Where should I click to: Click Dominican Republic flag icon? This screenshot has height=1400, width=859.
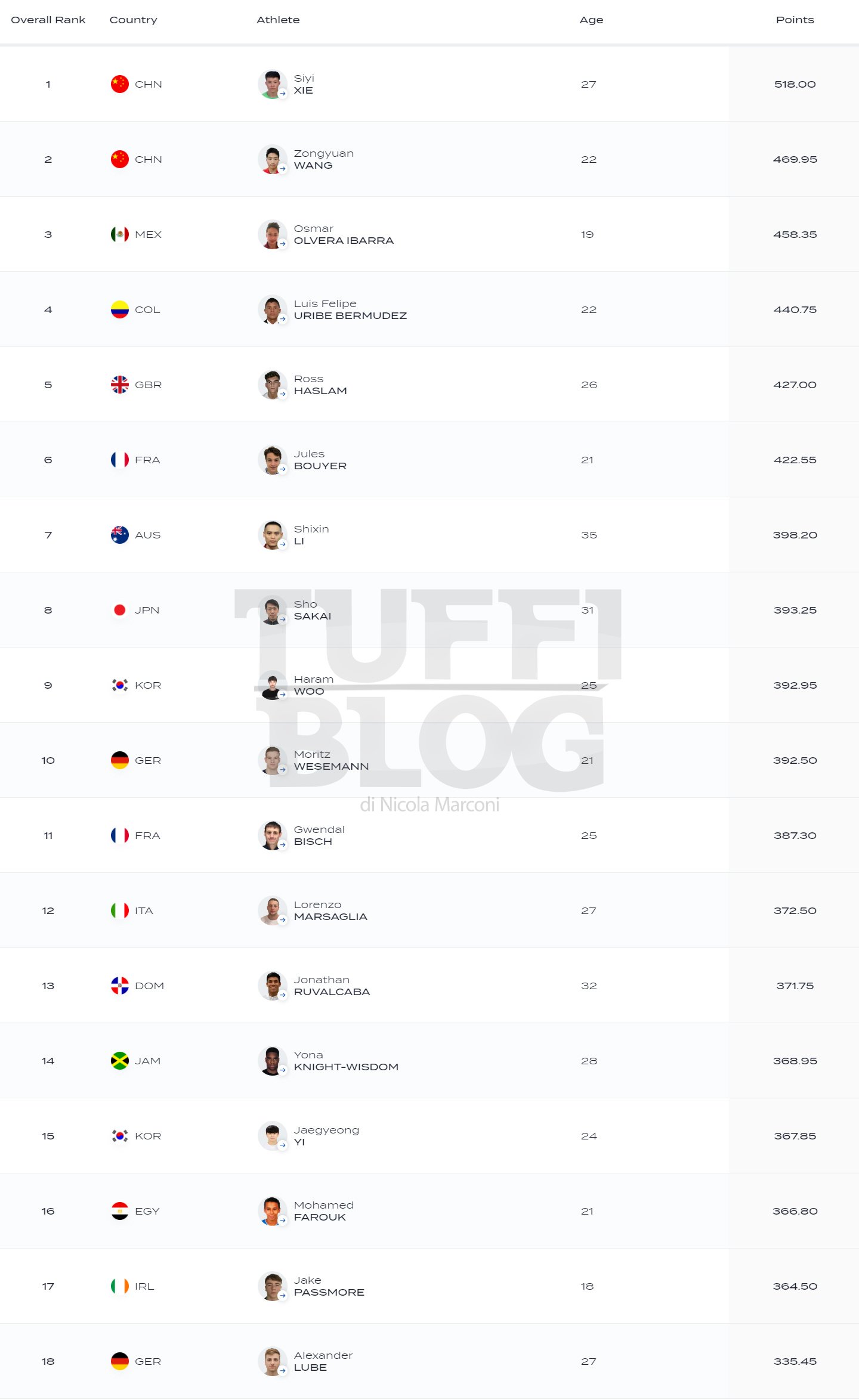pyautogui.click(x=120, y=986)
